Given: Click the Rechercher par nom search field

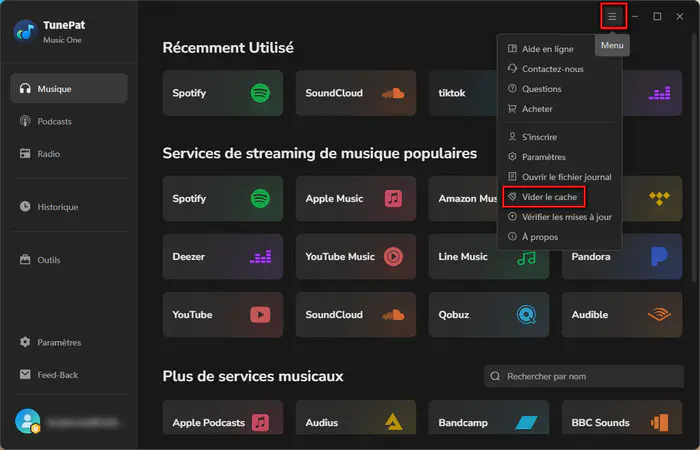Looking at the screenshot, I should pyautogui.click(x=584, y=376).
